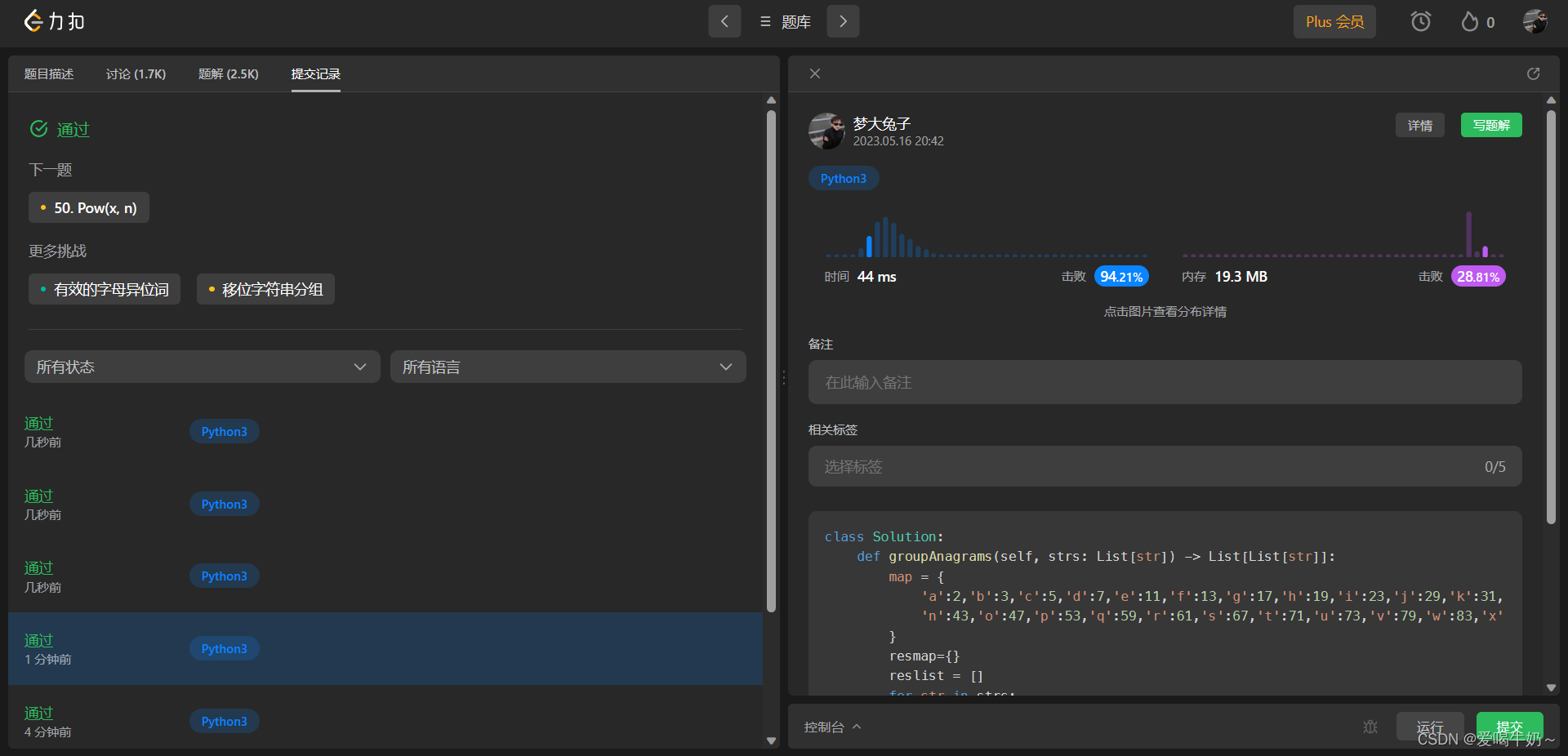
Task: Click the 在此输入备注 notes field
Action: [x=1165, y=382]
